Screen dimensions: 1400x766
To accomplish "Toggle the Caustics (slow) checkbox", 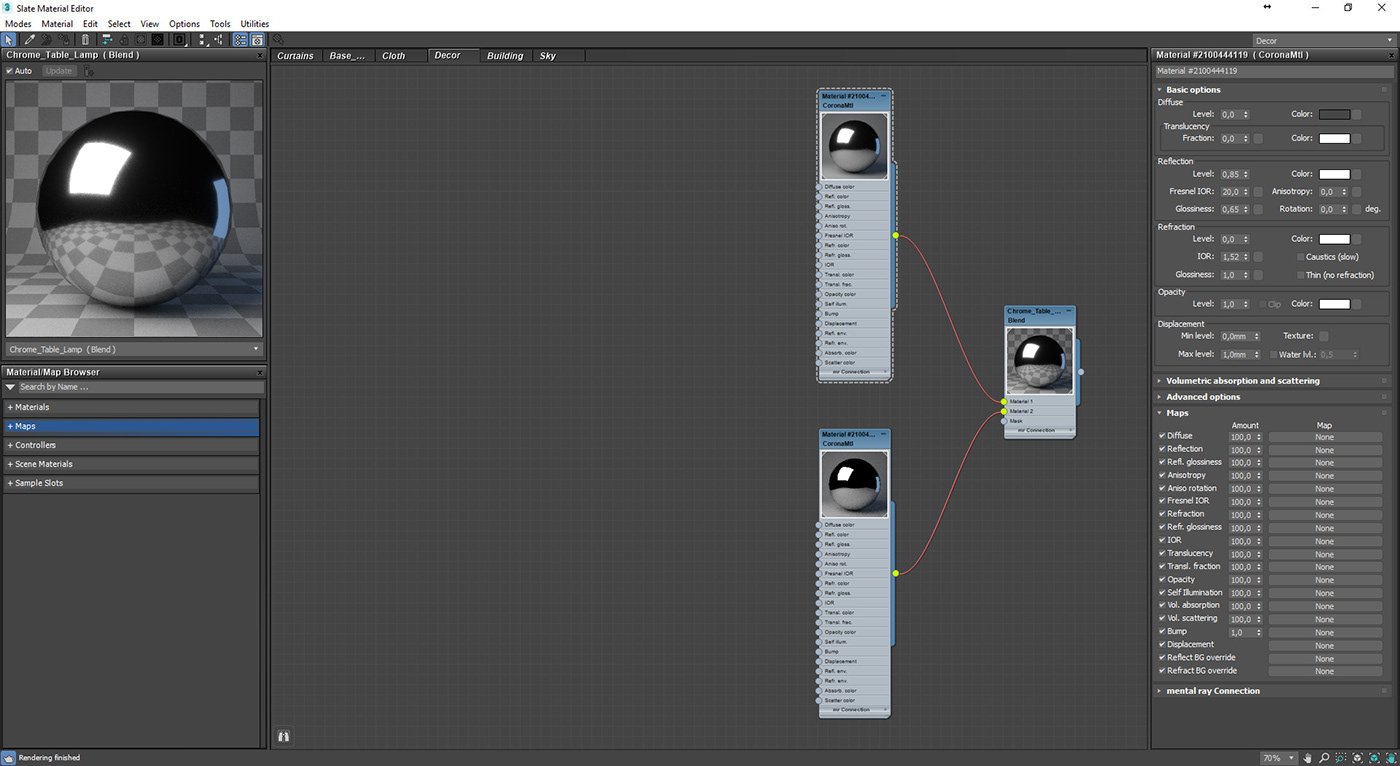I will pos(1298,257).
